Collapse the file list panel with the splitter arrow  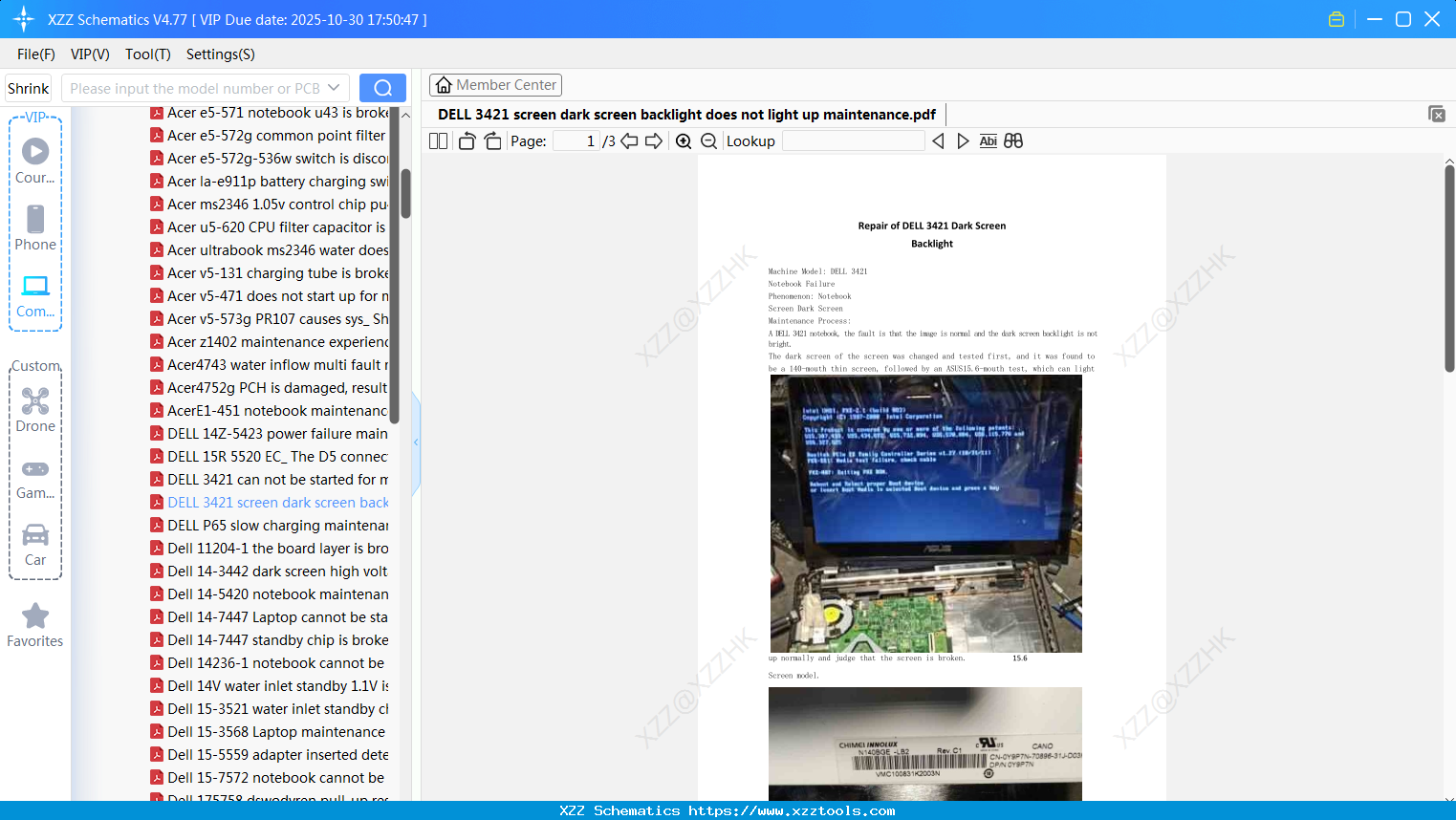point(416,442)
